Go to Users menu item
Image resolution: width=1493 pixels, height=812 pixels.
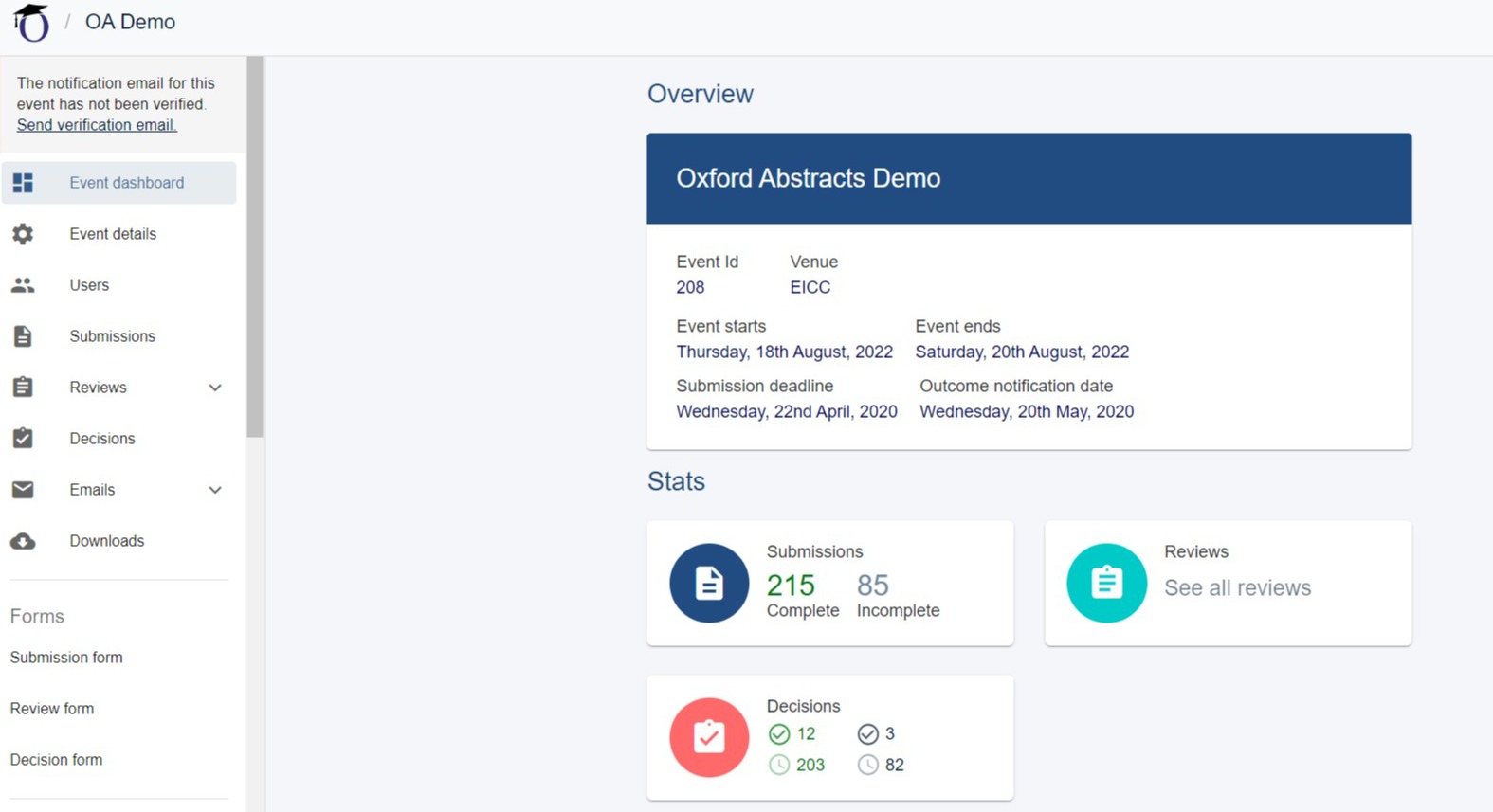tap(119, 285)
